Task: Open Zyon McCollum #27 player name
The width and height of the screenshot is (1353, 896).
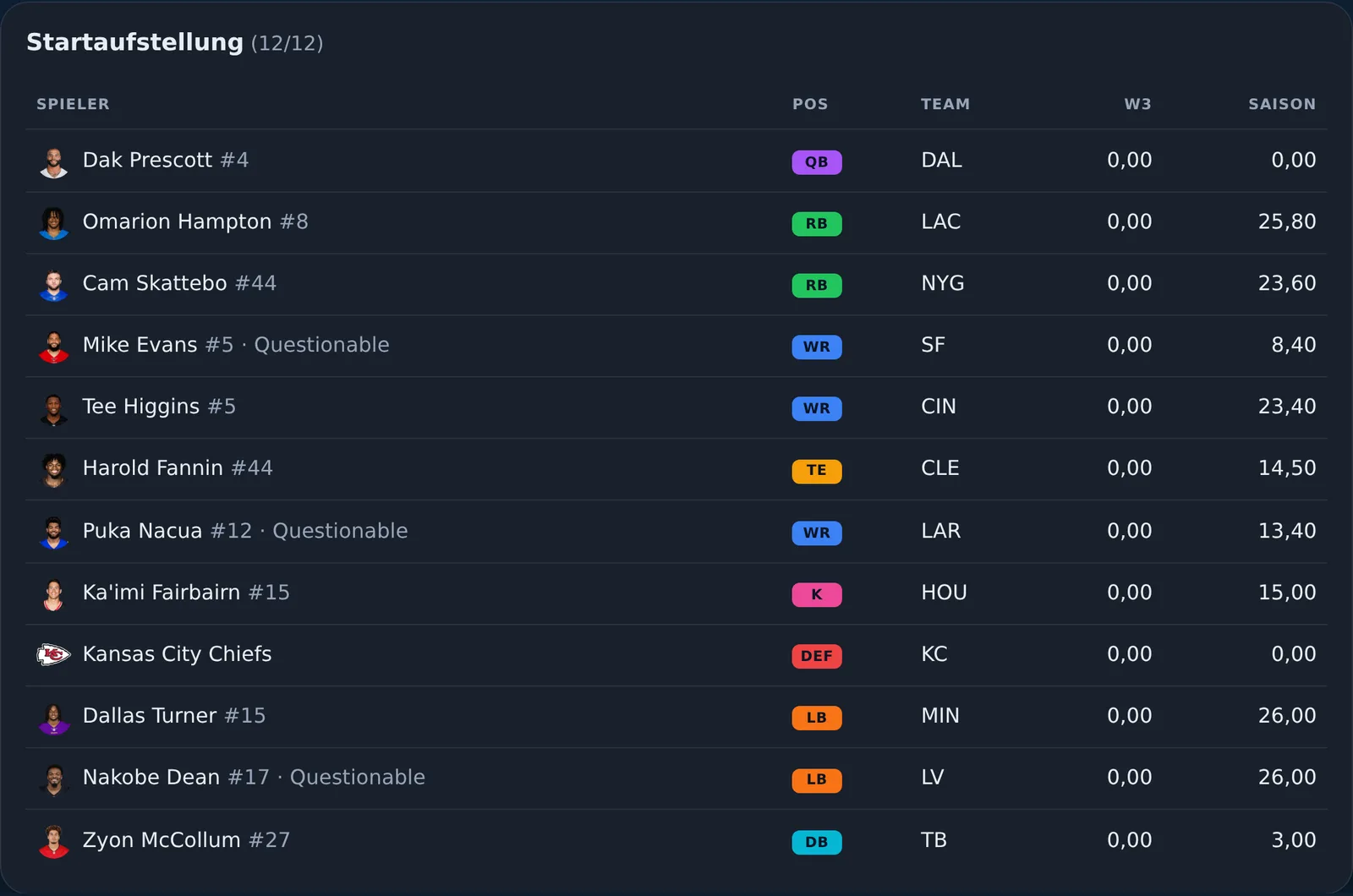Action: (186, 840)
